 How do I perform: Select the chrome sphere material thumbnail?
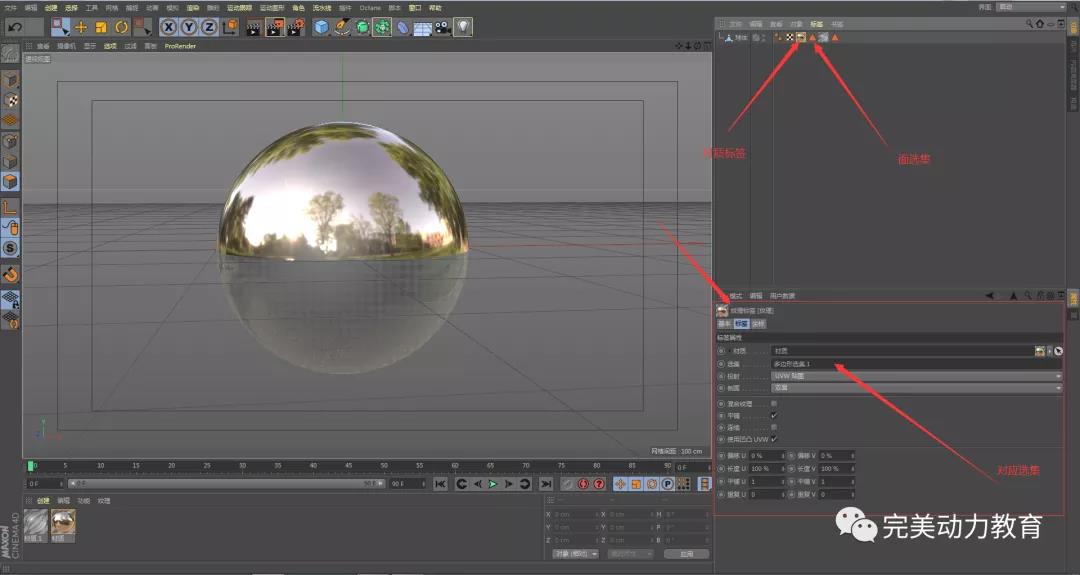coord(63,521)
